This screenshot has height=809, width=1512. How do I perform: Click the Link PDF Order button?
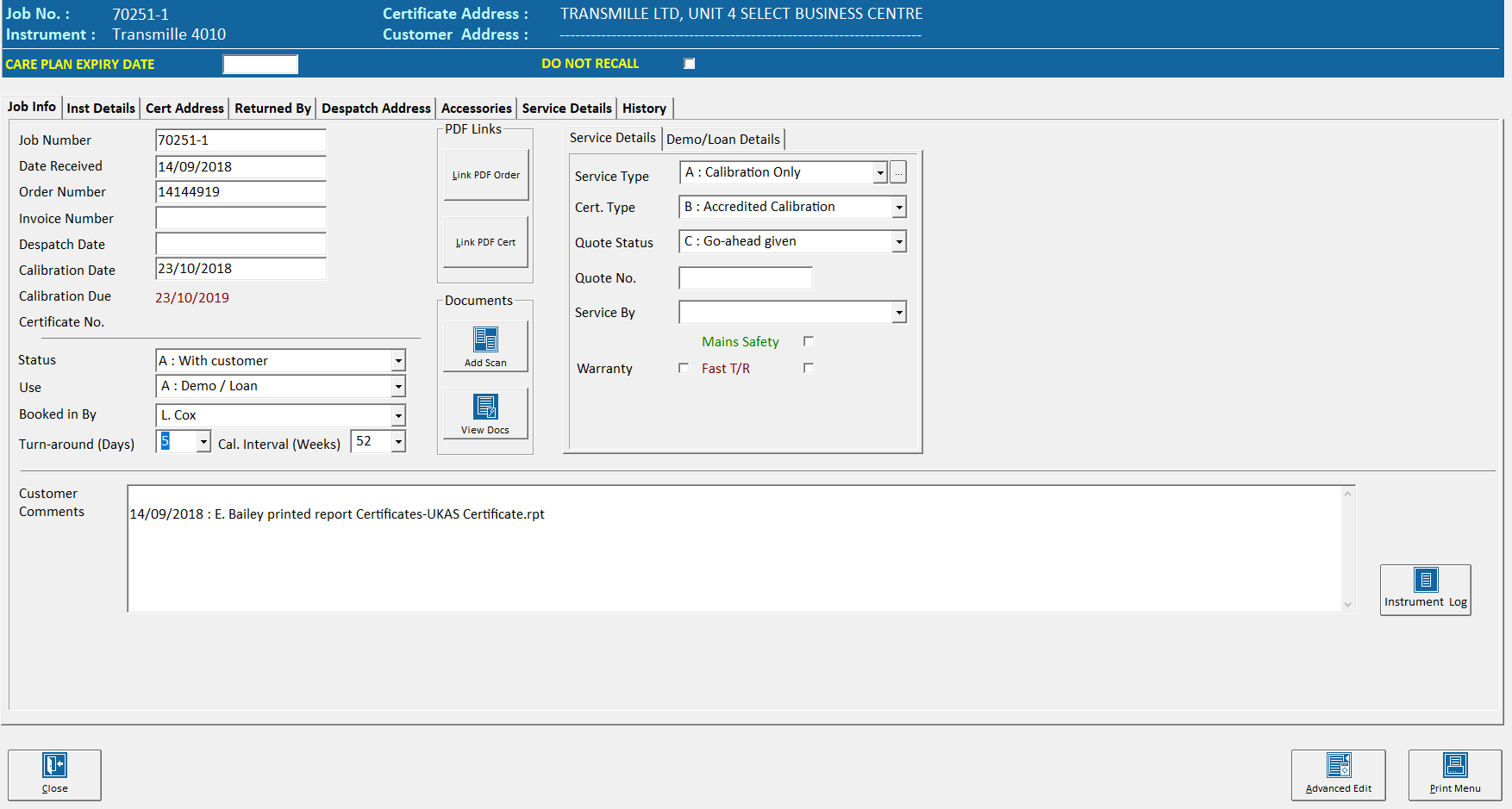coord(485,175)
